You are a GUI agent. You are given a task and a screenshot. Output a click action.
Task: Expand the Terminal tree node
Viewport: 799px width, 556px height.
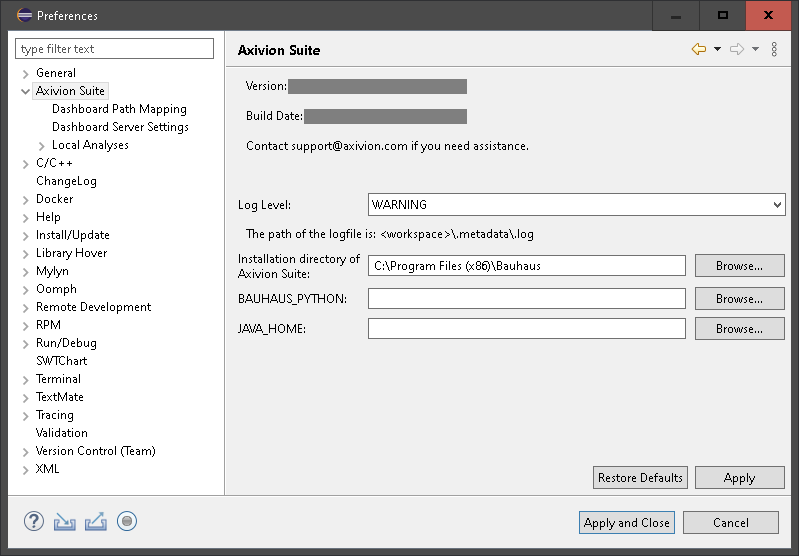click(25, 380)
